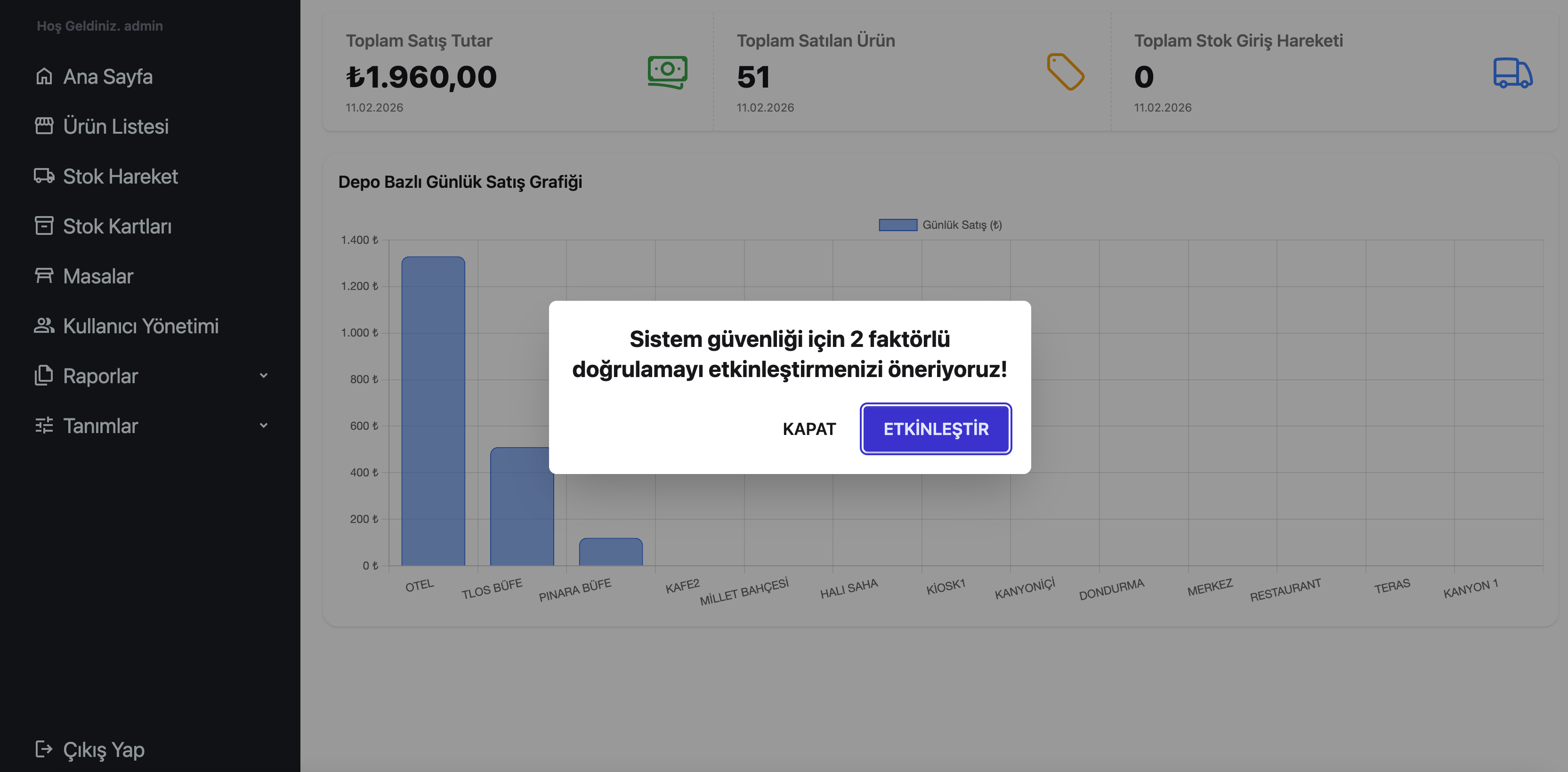This screenshot has height=772, width=1568.
Task: Click the OTEL bar in the chart
Action: tap(433, 411)
